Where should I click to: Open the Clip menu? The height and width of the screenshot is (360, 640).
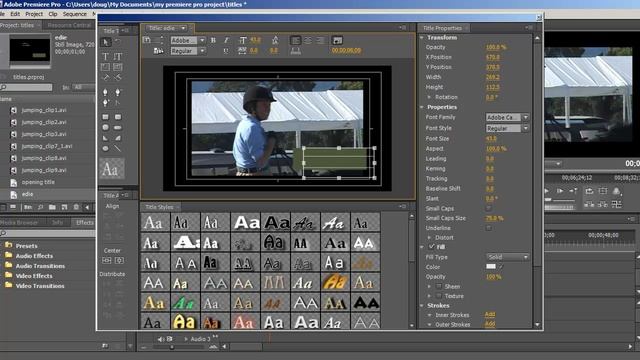53,14
